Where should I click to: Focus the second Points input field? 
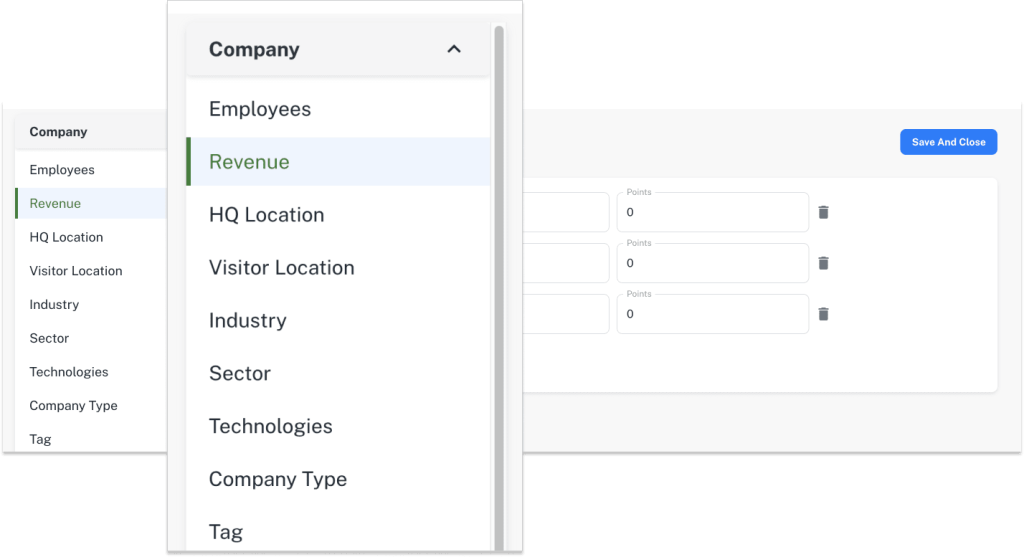click(712, 263)
